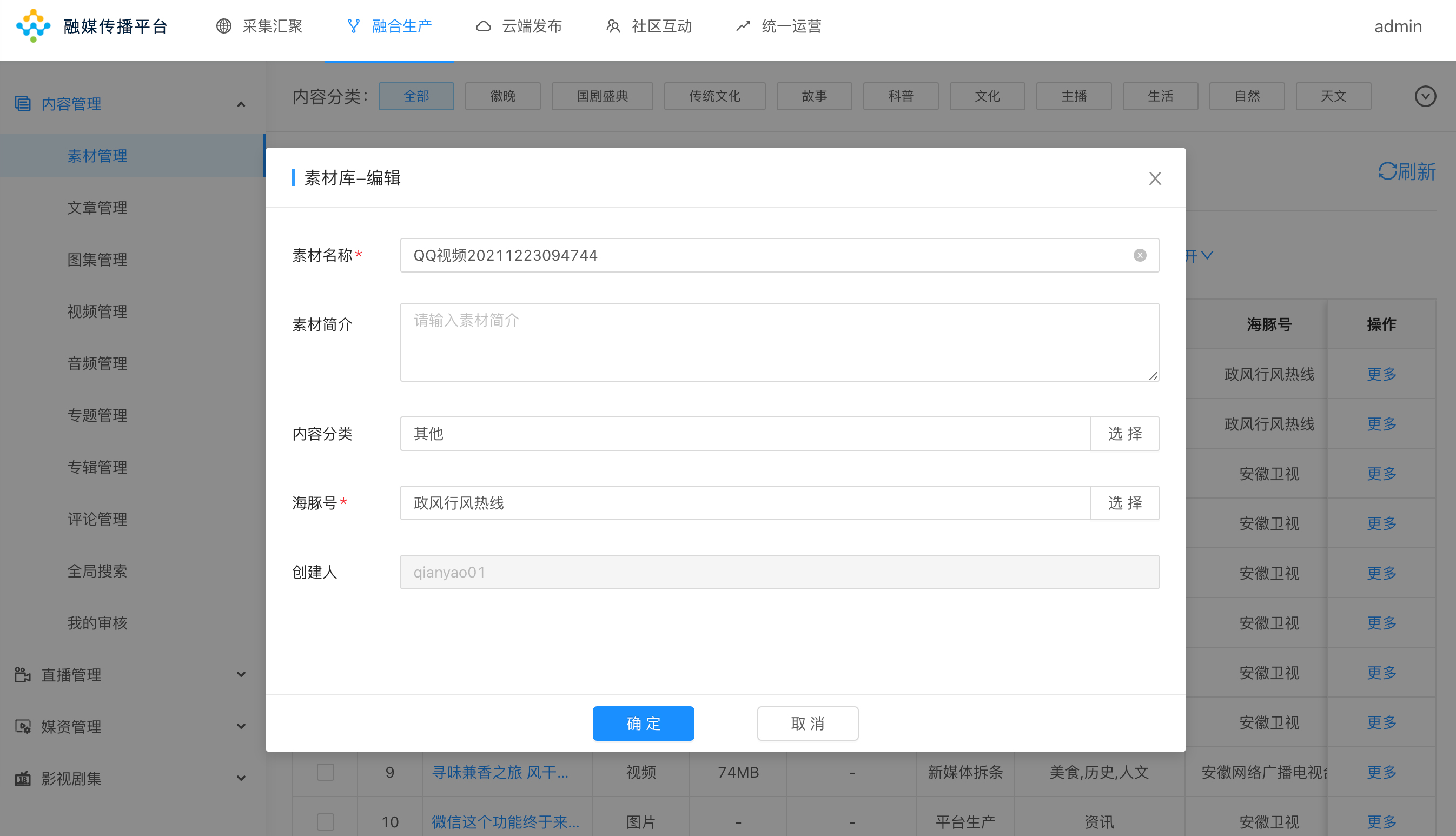
Task: Select the 自然 category filter
Action: pyautogui.click(x=1247, y=96)
